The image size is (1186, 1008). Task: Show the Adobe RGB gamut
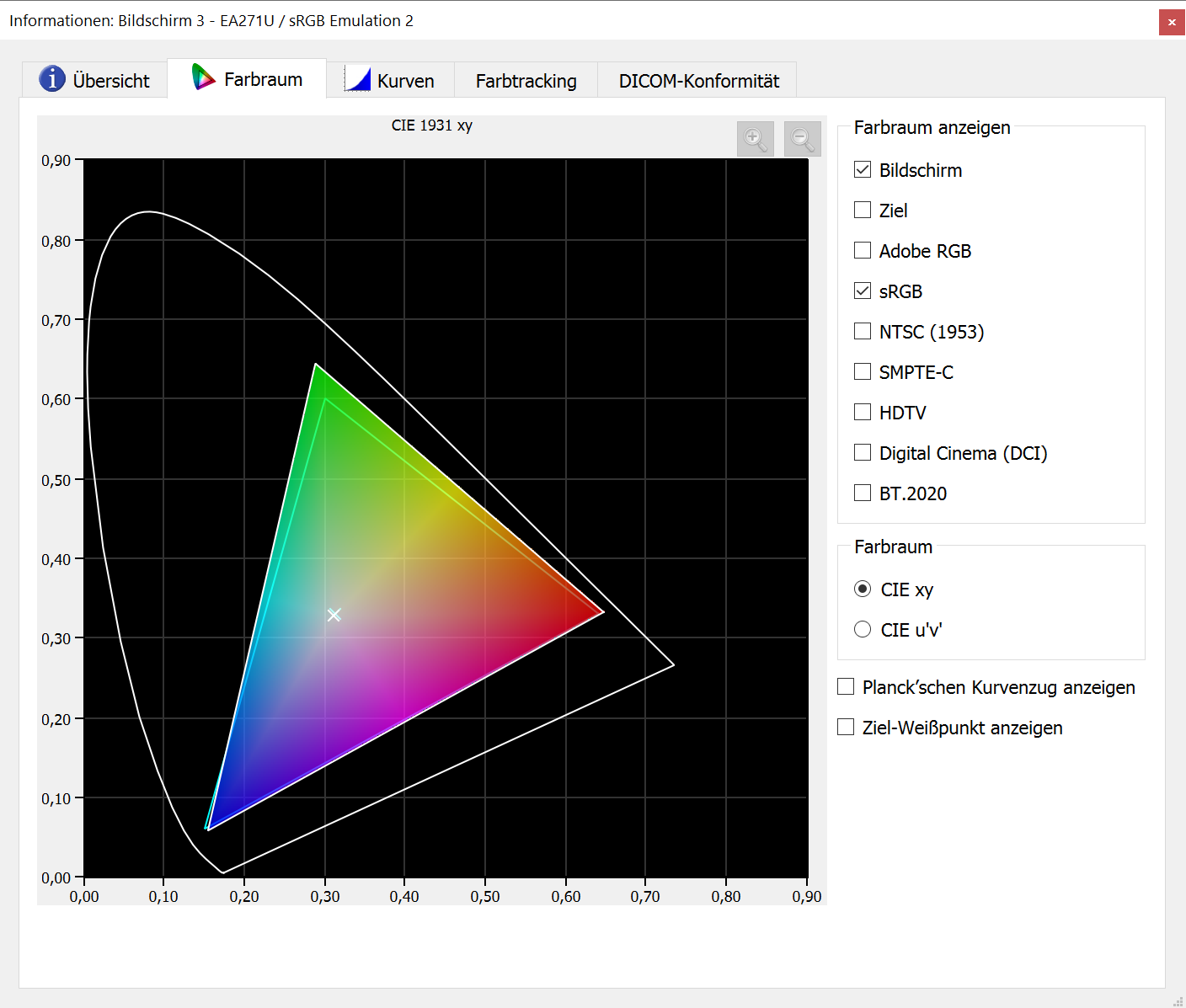pyautogui.click(x=863, y=250)
